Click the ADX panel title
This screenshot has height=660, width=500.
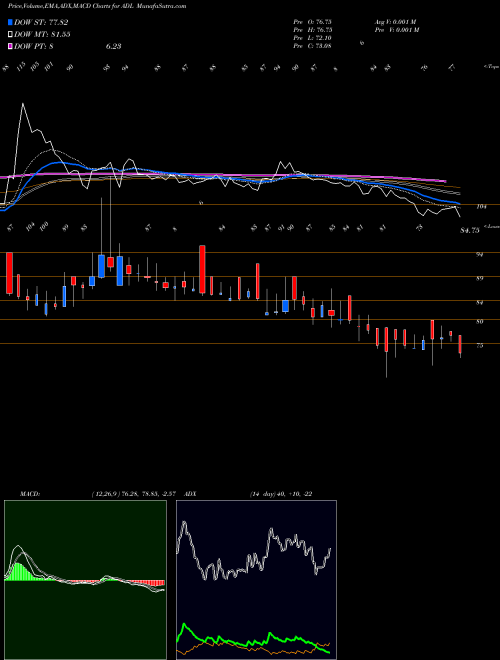190,494
